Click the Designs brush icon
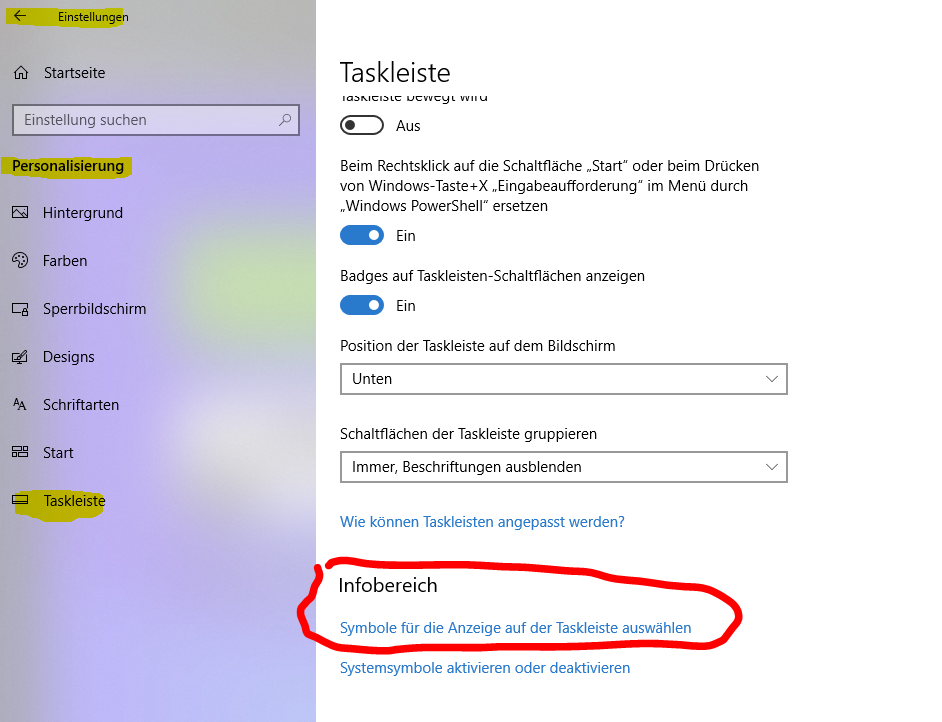 tap(20, 357)
